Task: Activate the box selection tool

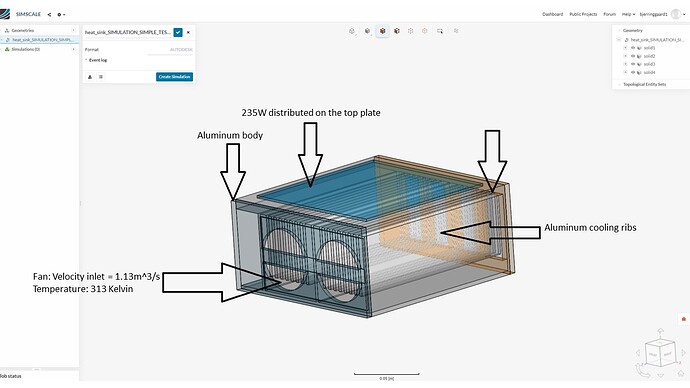Action: pos(440,31)
